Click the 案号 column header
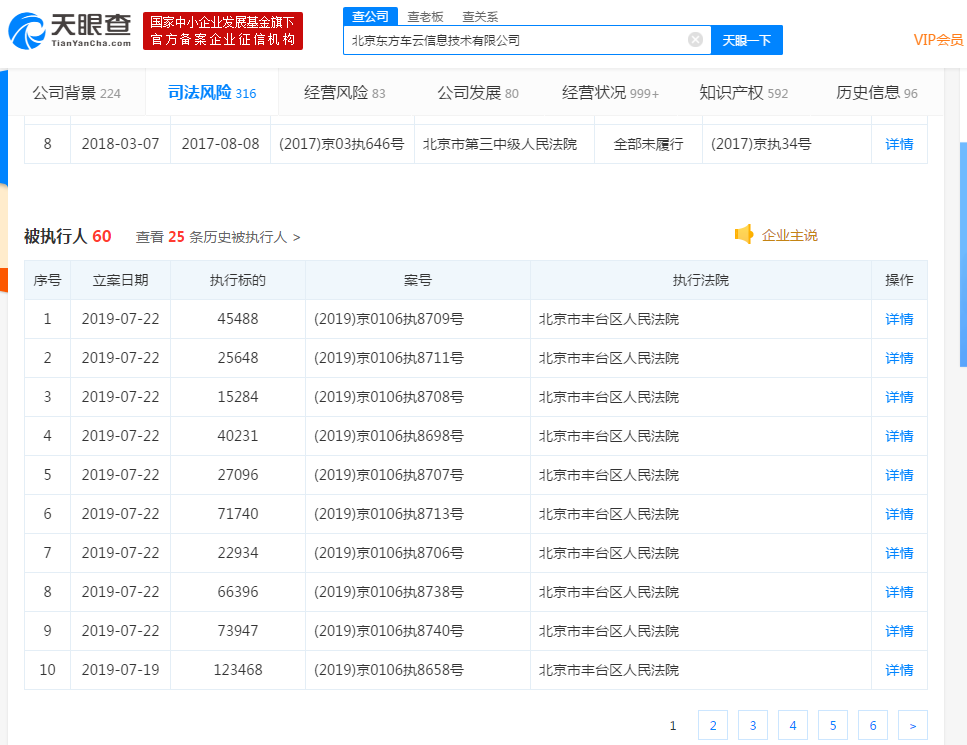Viewport: 967px width, 745px height. (418, 280)
